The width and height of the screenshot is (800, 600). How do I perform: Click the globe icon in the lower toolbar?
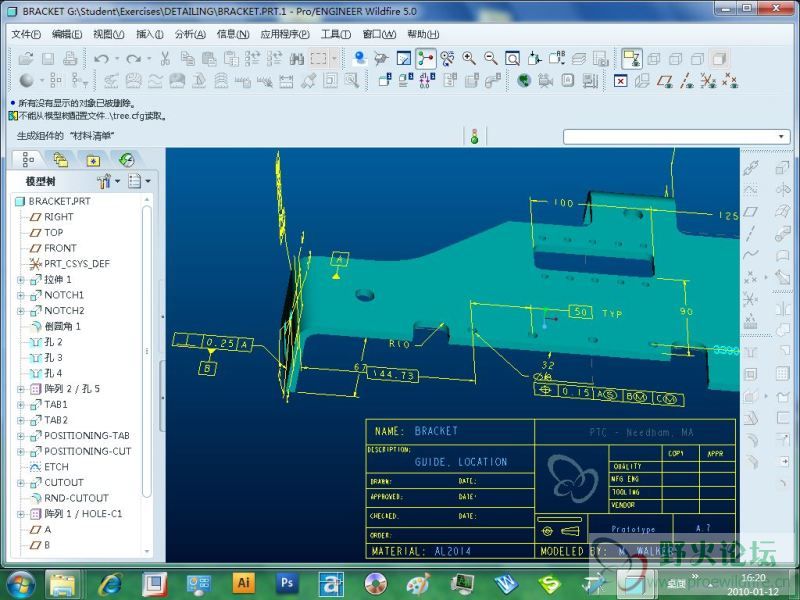click(x=524, y=81)
